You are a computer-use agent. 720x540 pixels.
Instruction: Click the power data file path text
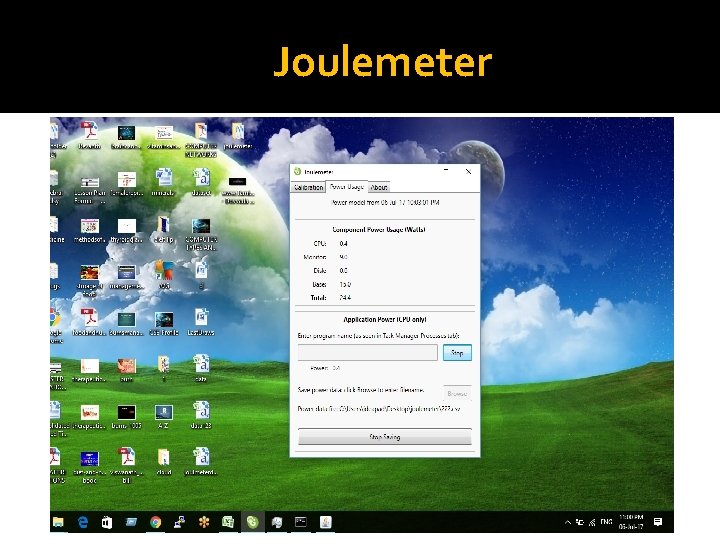[379, 409]
